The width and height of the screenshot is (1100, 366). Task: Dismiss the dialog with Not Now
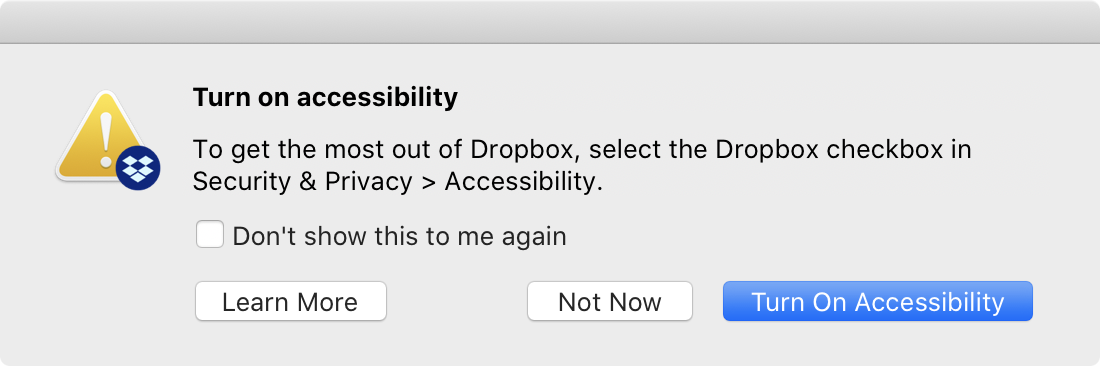(610, 301)
